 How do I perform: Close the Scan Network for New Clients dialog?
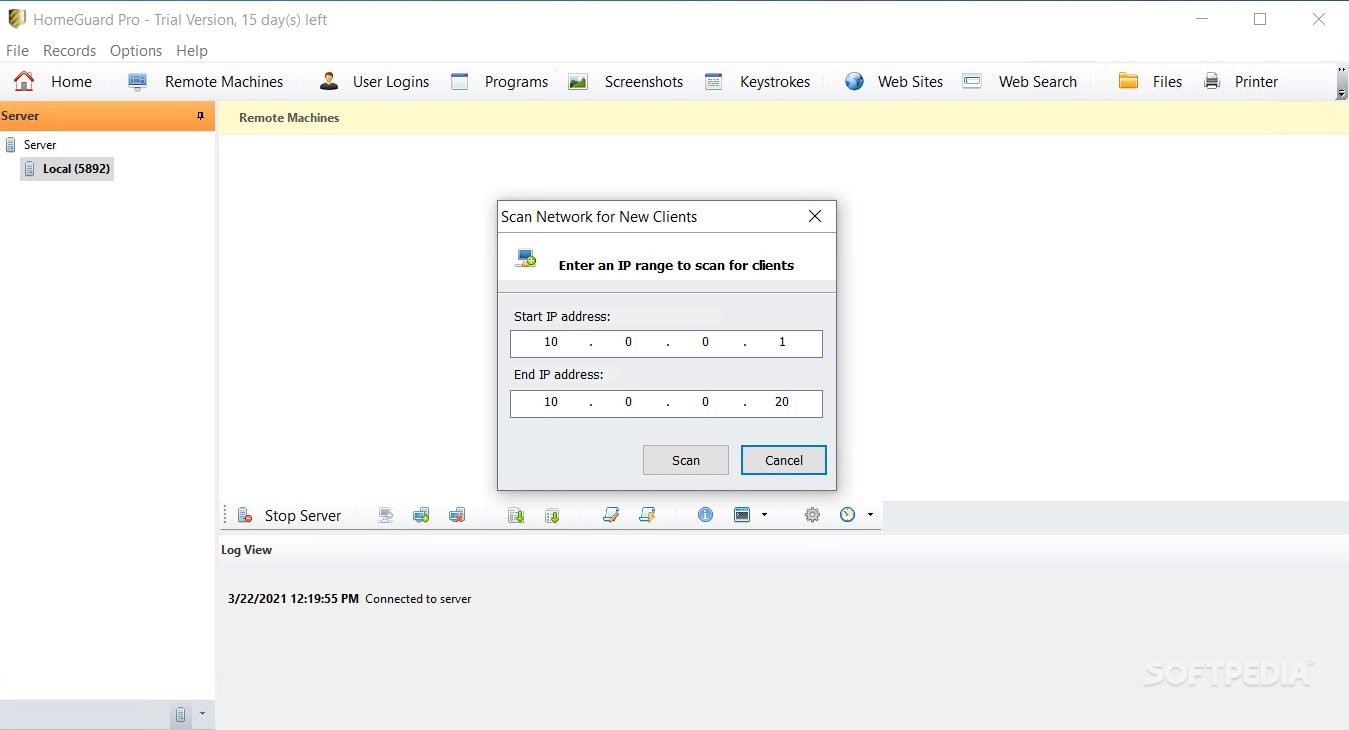[815, 216]
